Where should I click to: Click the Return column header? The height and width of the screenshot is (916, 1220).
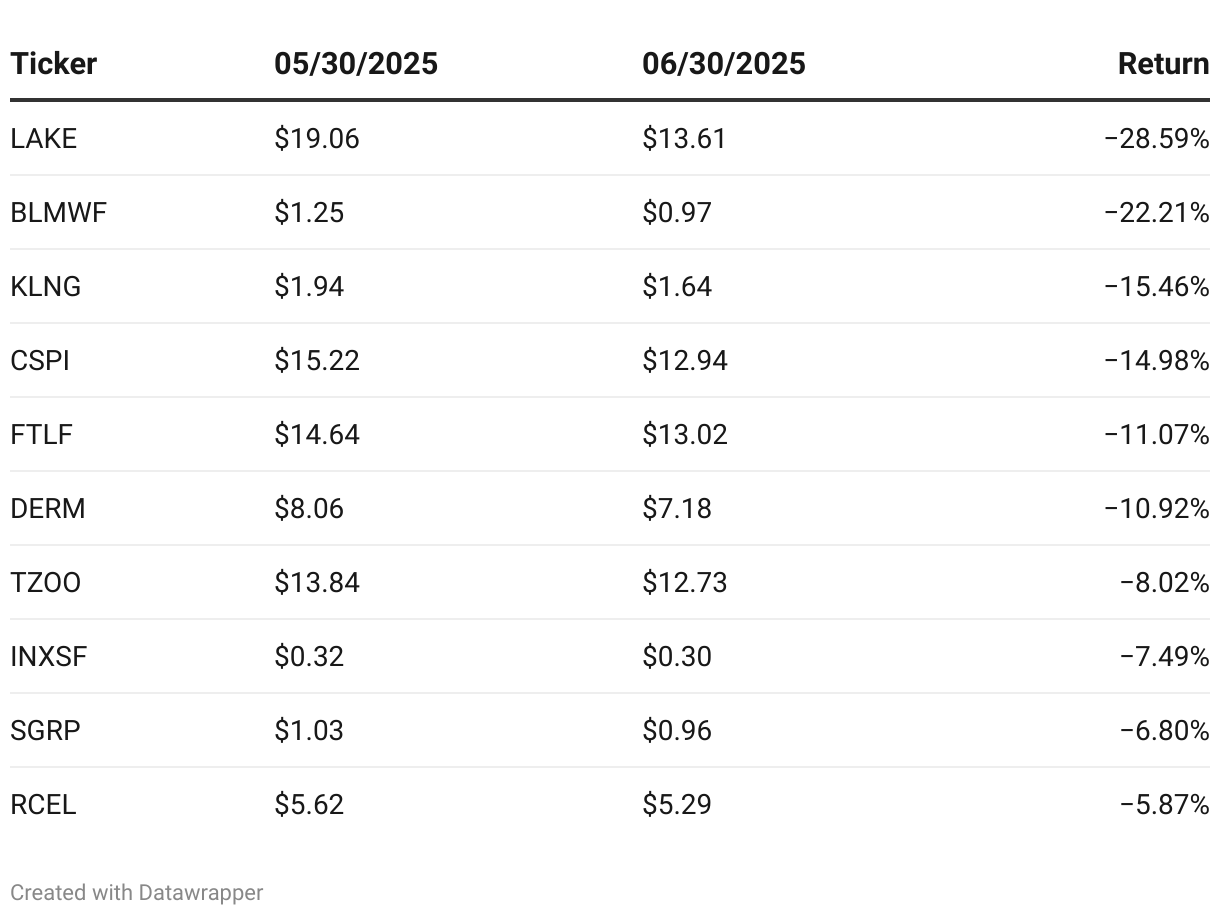pyautogui.click(x=1163, y=64)
